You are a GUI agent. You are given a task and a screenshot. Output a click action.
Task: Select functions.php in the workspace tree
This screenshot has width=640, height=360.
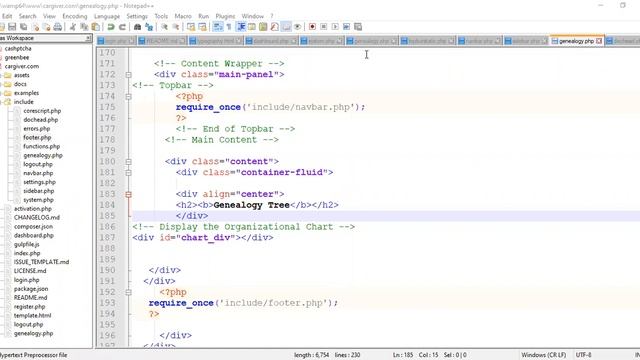[42, 147]
